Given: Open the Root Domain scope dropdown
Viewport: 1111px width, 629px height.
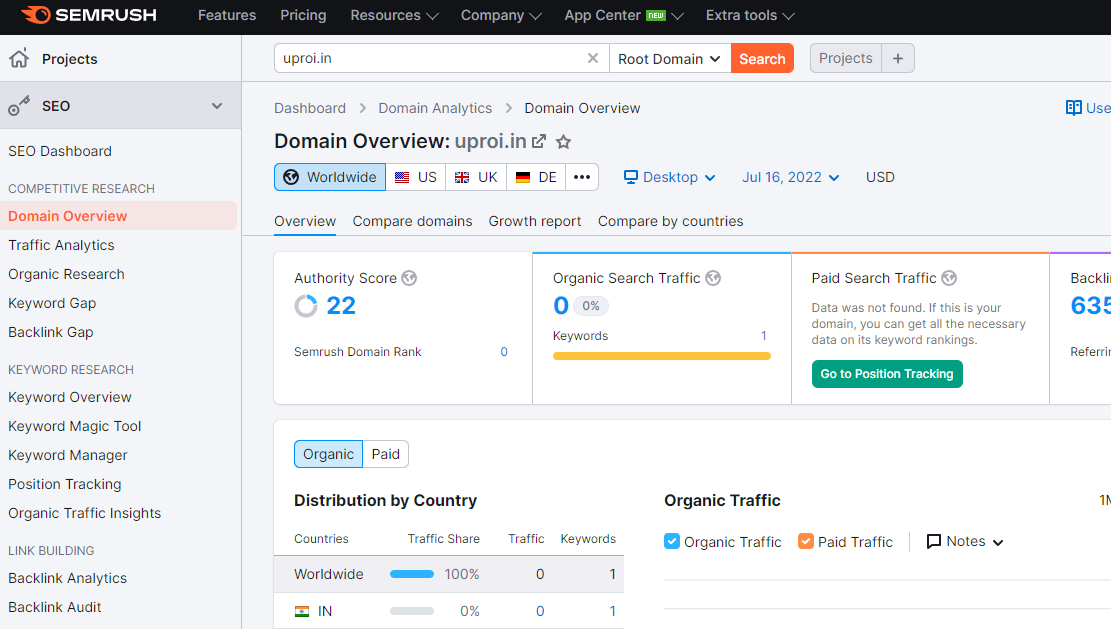Looking at the screenshot, I should click(x=670, y=59).
